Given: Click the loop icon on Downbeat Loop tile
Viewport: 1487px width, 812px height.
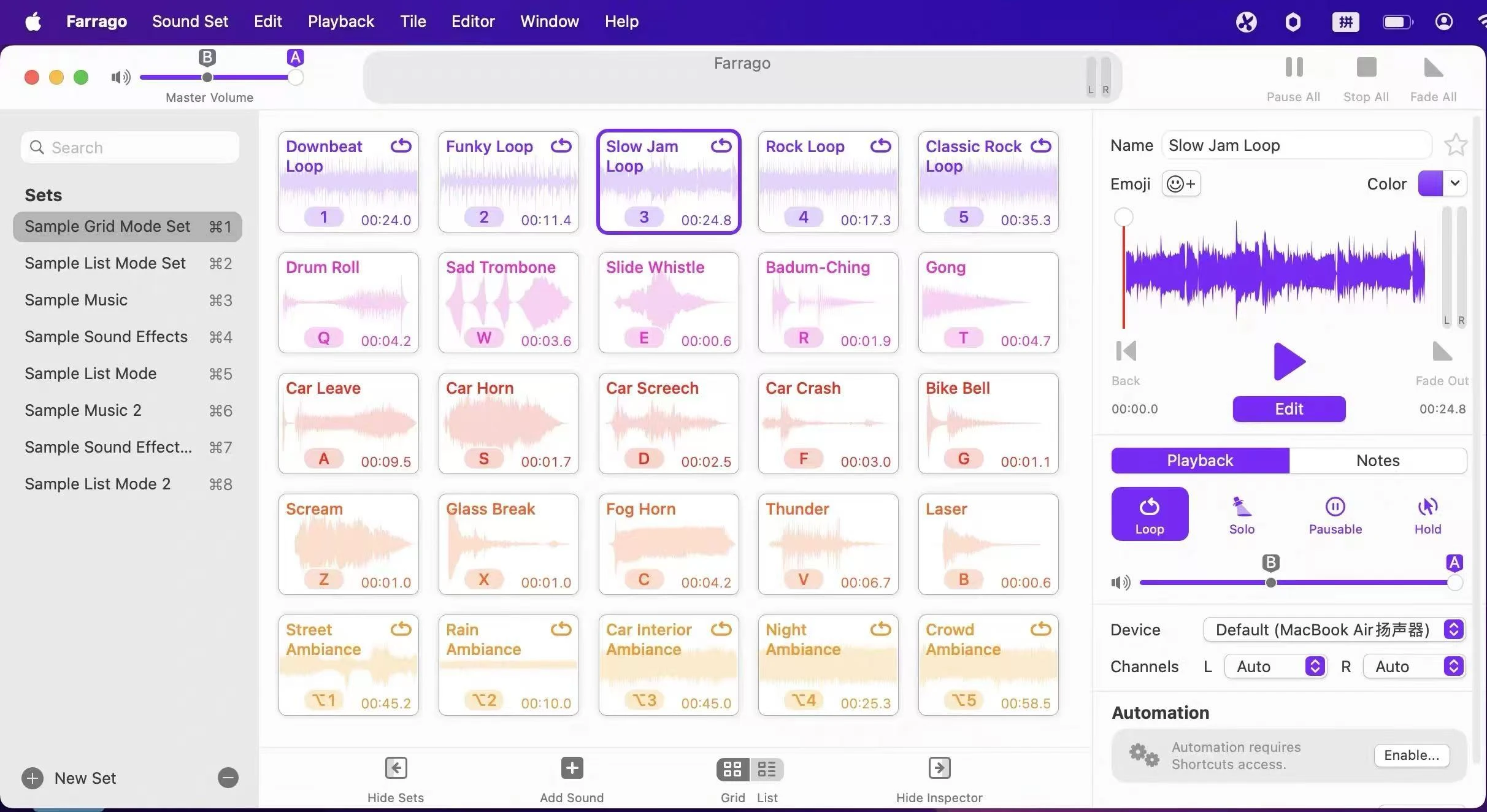Looking at the screenshot, I should [x=401, y=146].
